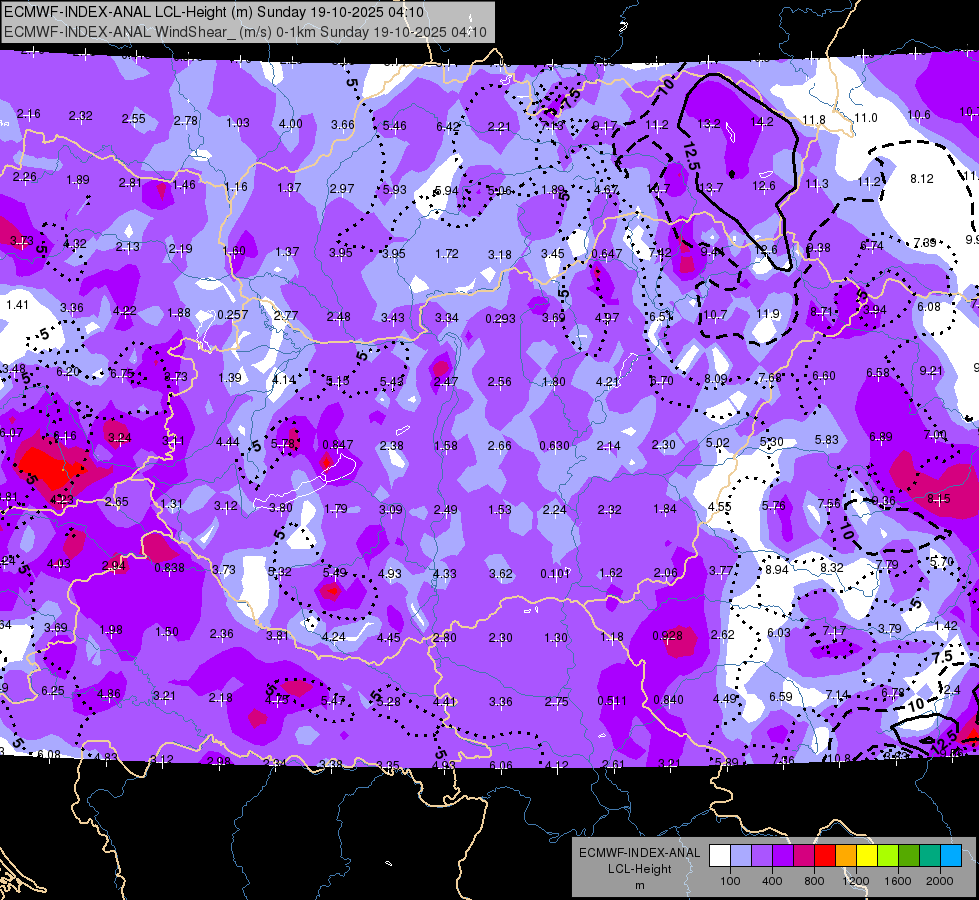Click the 0.840 grid value
979x900 pixels.
tap(668, 700)
